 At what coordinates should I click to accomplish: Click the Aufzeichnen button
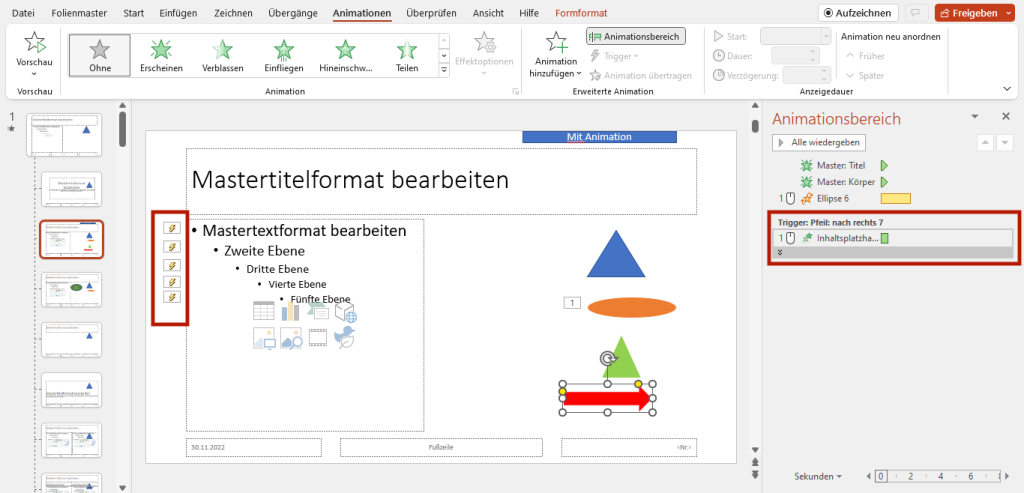click(x=857, y=13)
